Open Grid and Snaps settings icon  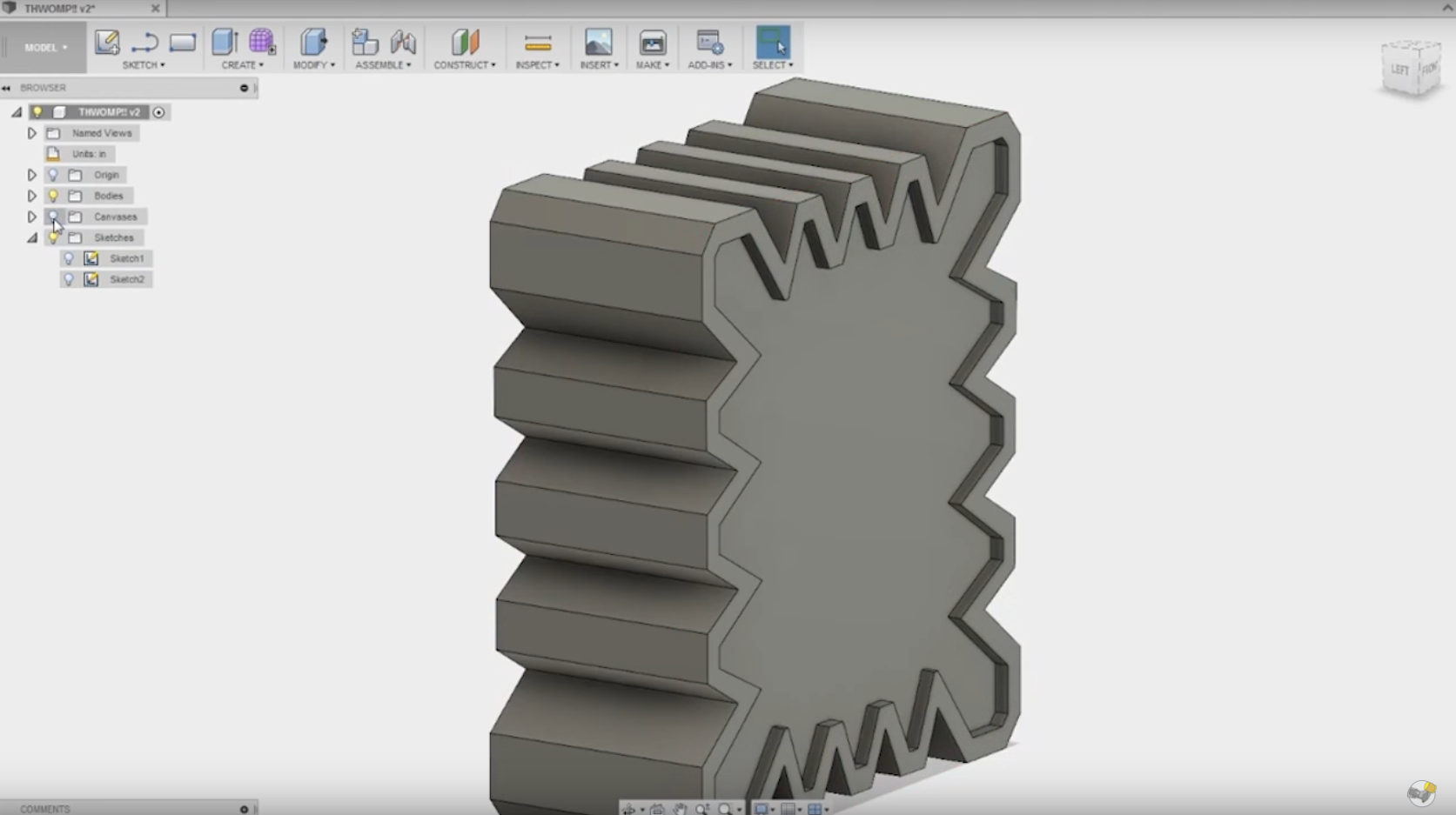tap(788, 809)
